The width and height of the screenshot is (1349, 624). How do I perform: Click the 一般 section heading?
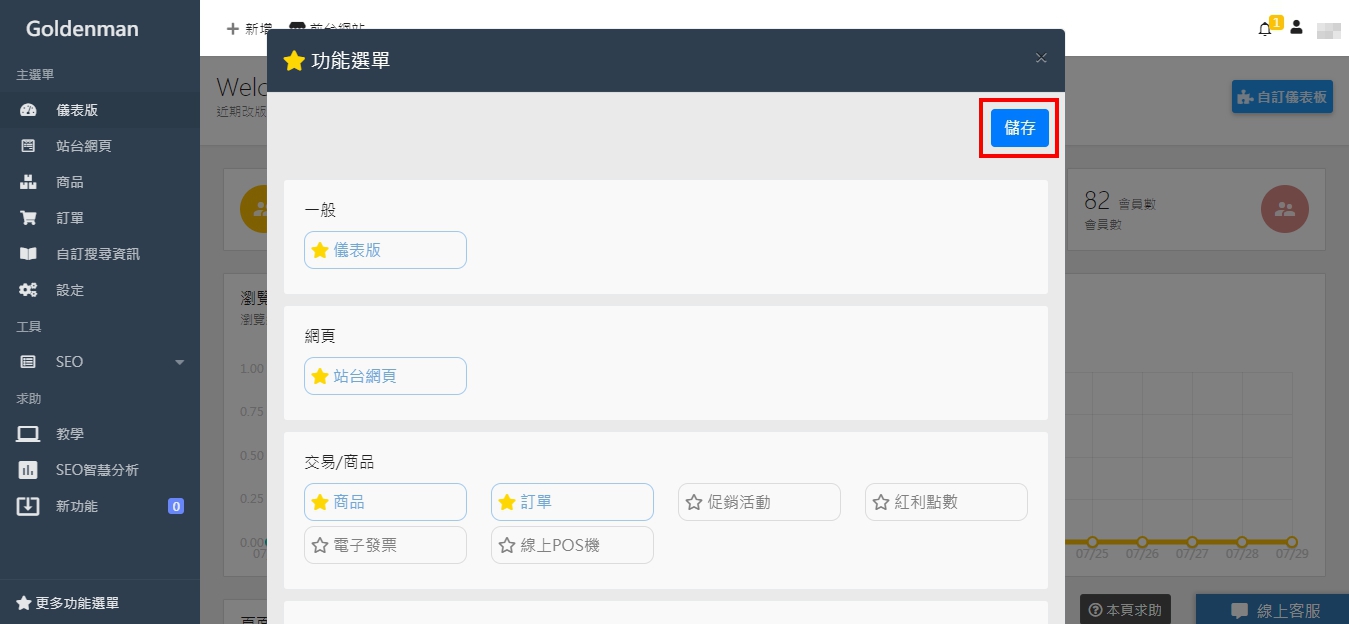(320, 210)
